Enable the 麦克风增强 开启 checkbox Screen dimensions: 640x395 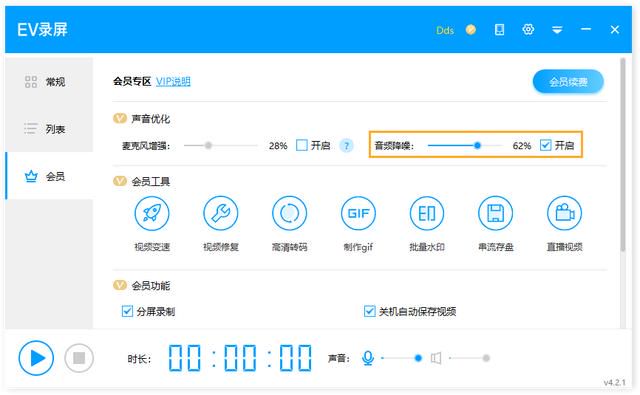[302, 145]
